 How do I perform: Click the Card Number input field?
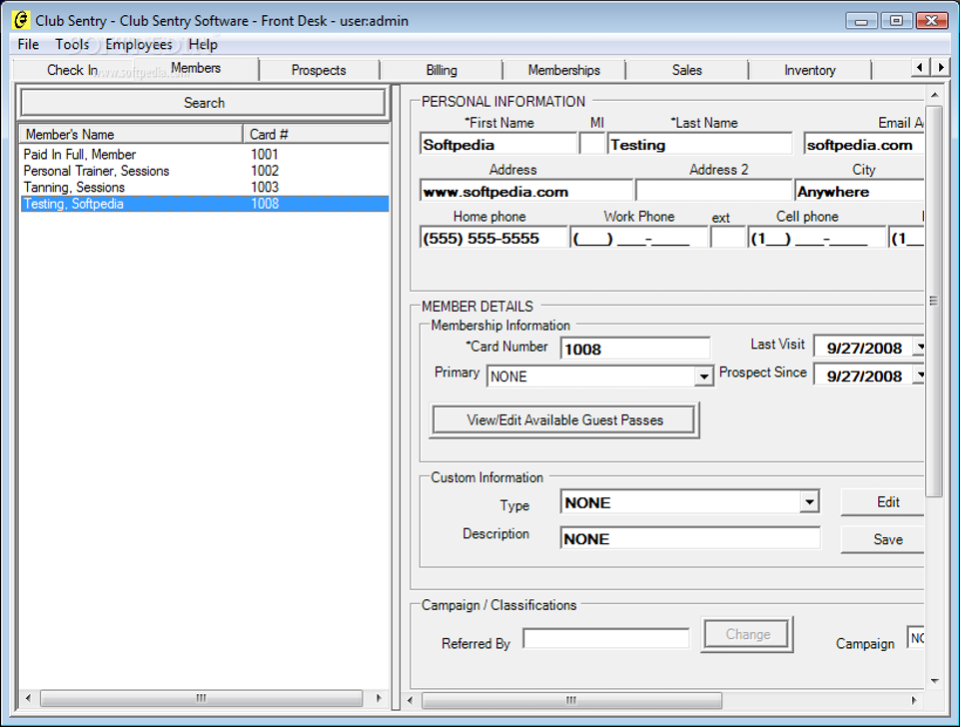pos(635,348)
